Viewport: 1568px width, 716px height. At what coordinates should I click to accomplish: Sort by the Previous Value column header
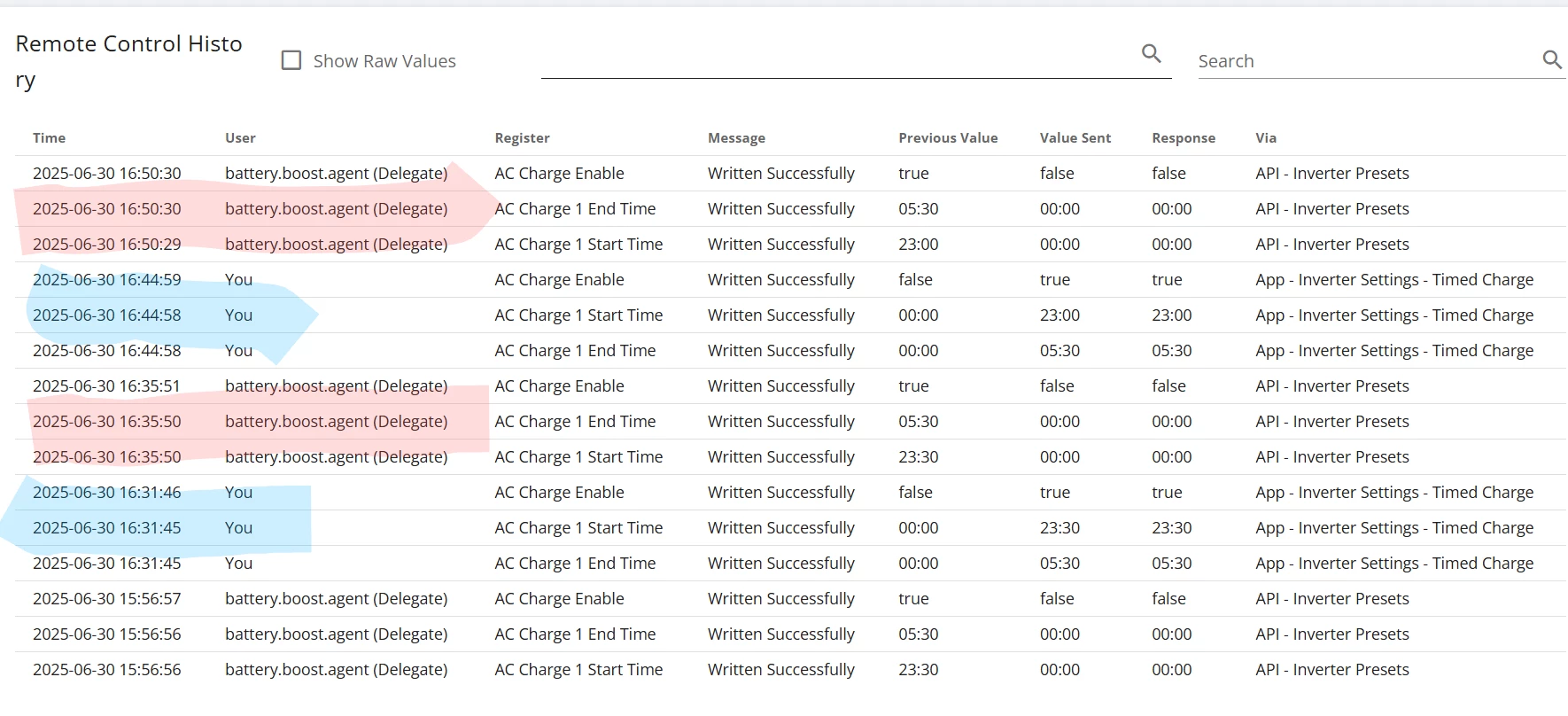point(948,138)
